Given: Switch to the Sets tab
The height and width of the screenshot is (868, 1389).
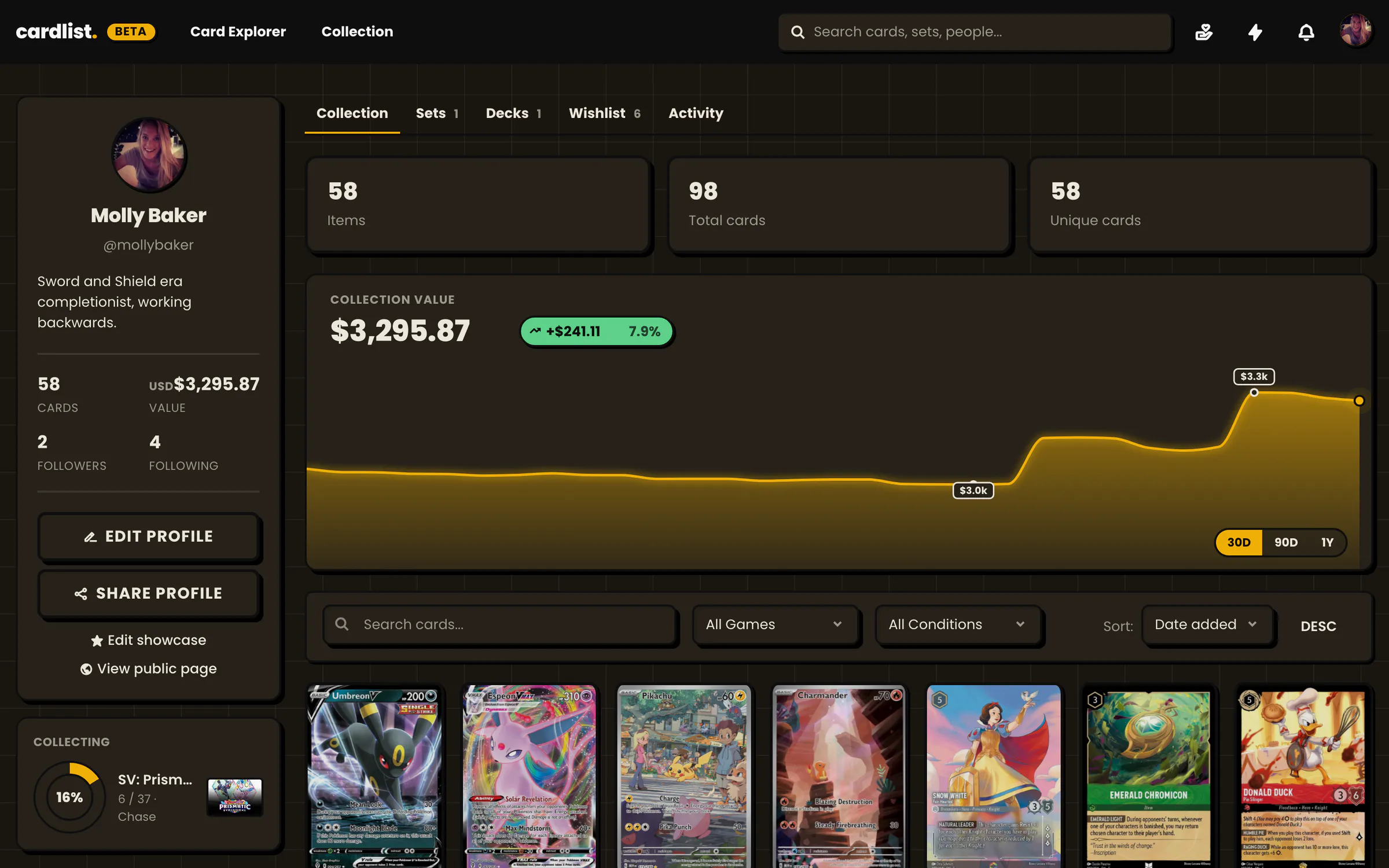Looking at the screenshot, I should (437, 113).
